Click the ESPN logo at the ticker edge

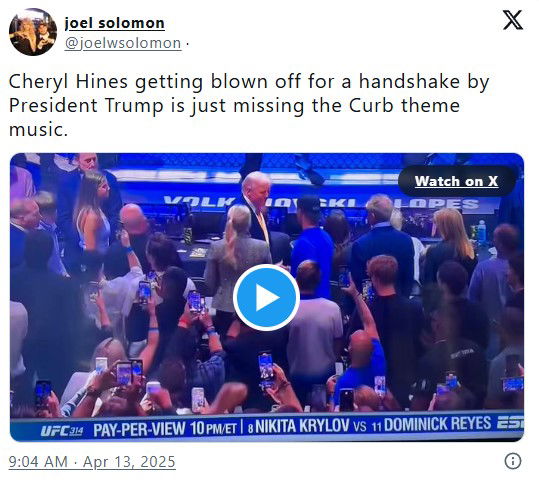pos(510,422)
